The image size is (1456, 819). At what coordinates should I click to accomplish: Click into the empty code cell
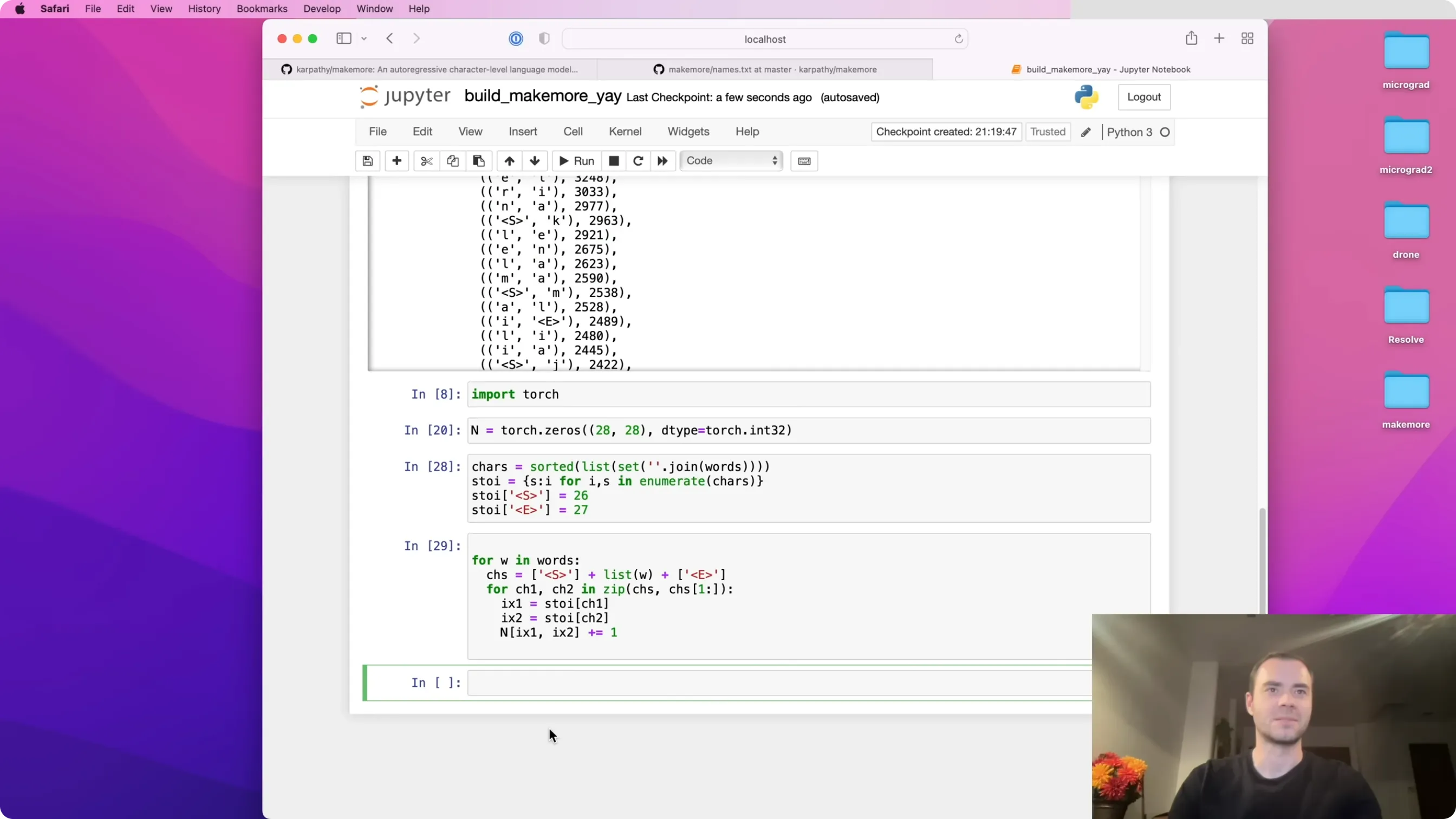(780, 683)
